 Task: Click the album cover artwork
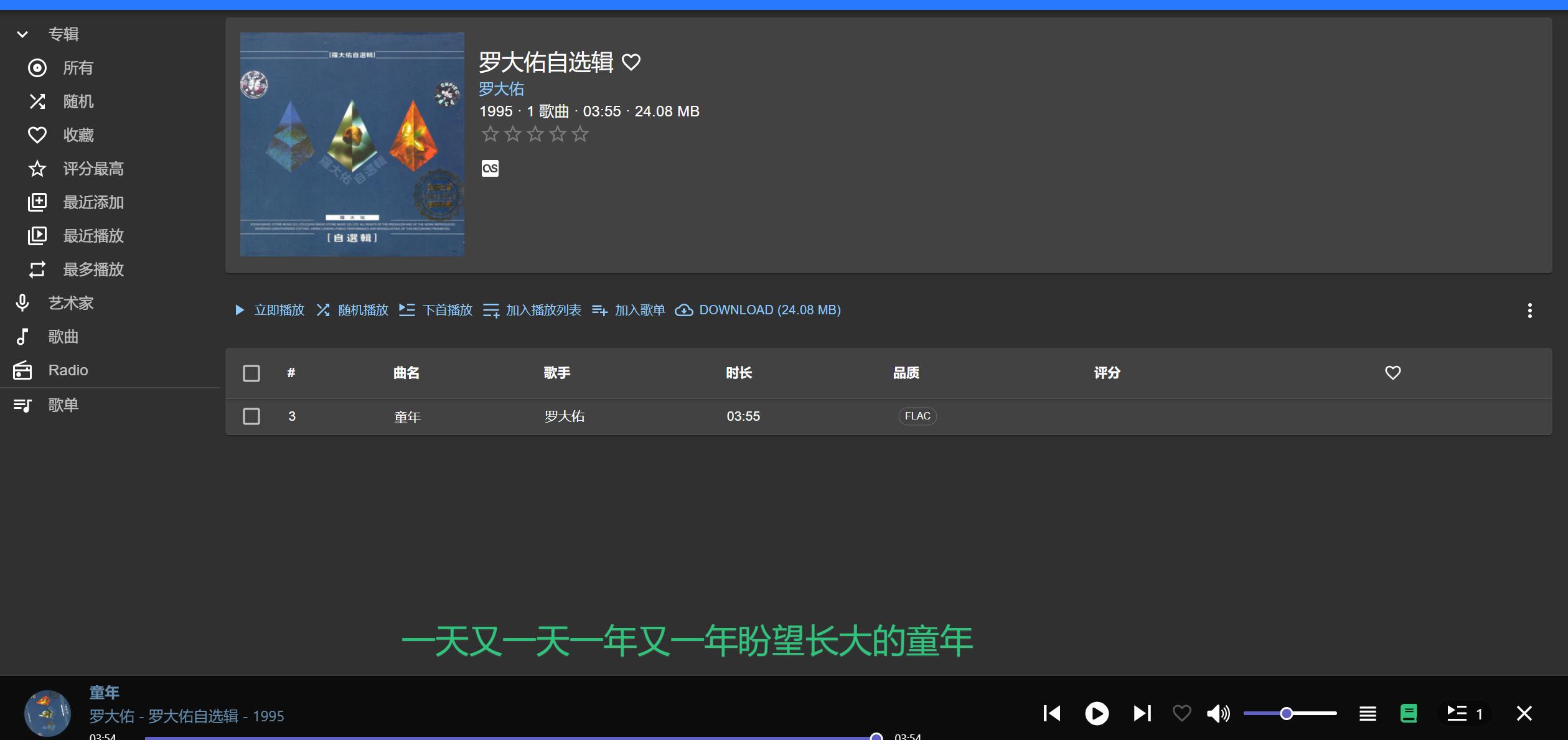[x=352, y=144]
